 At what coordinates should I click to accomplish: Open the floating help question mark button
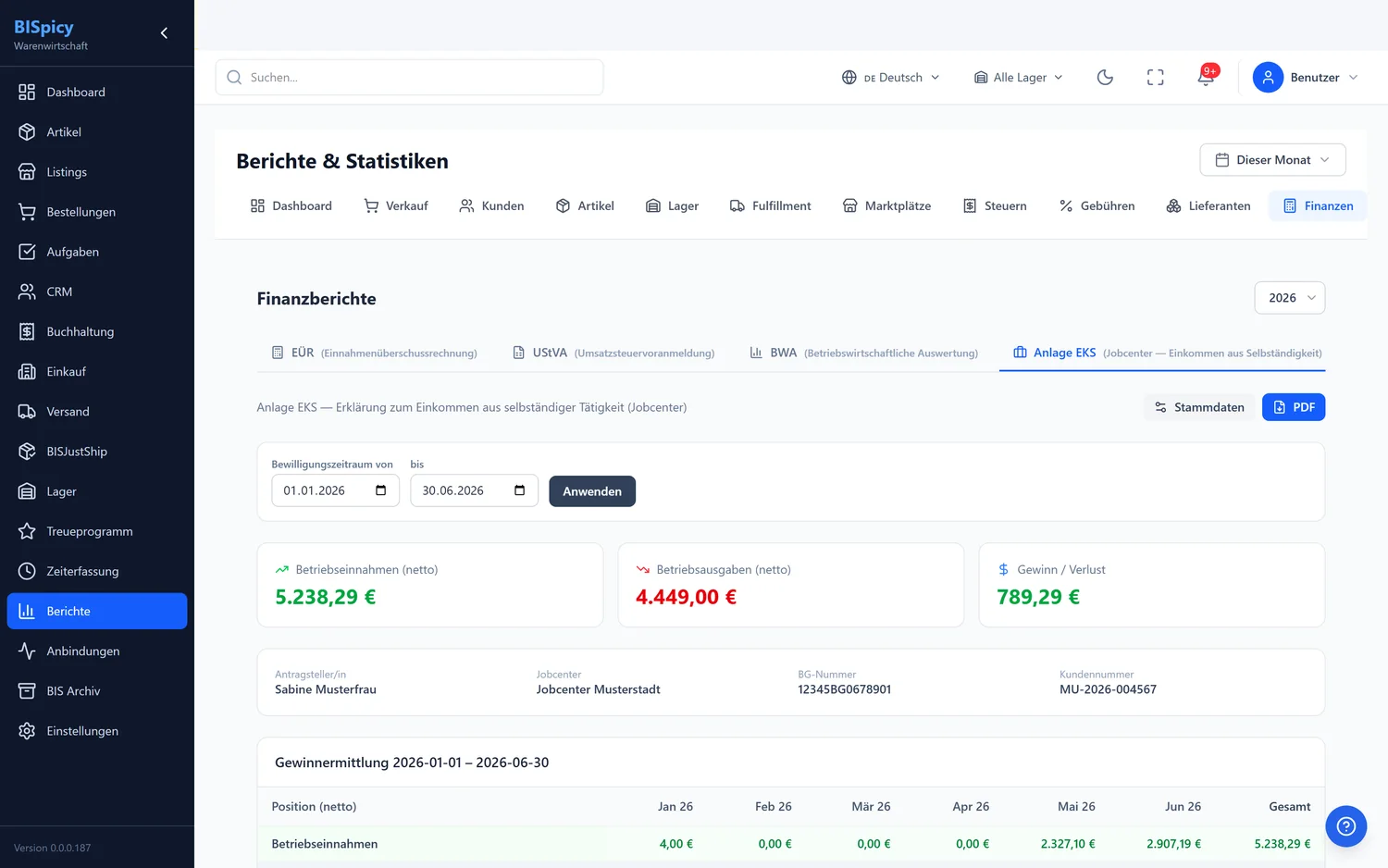tap(1345, 826)
